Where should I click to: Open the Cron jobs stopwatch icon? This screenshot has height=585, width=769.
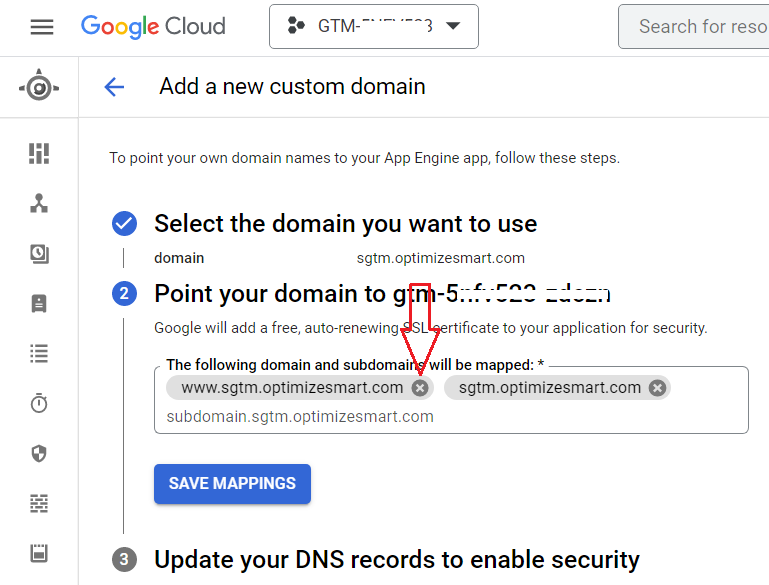39,403
